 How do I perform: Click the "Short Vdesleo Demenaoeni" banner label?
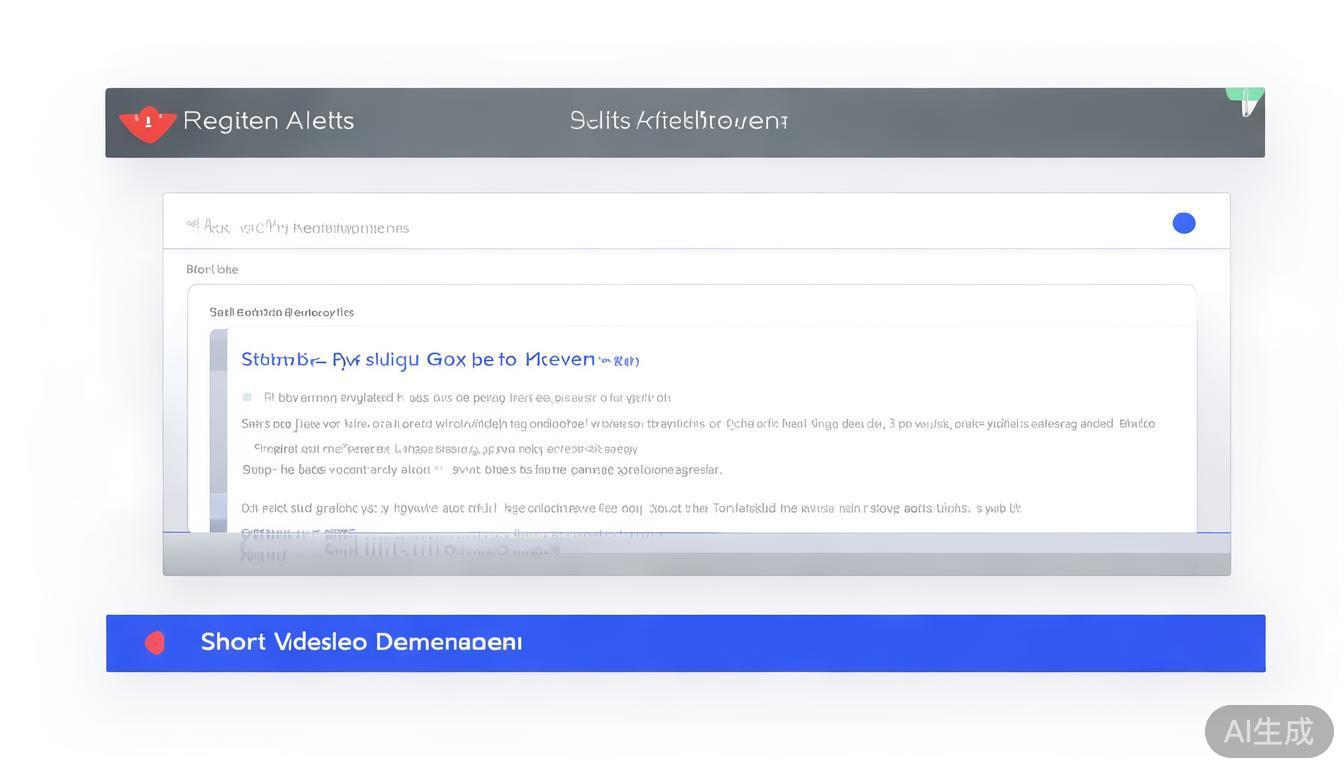pos(361,642)
